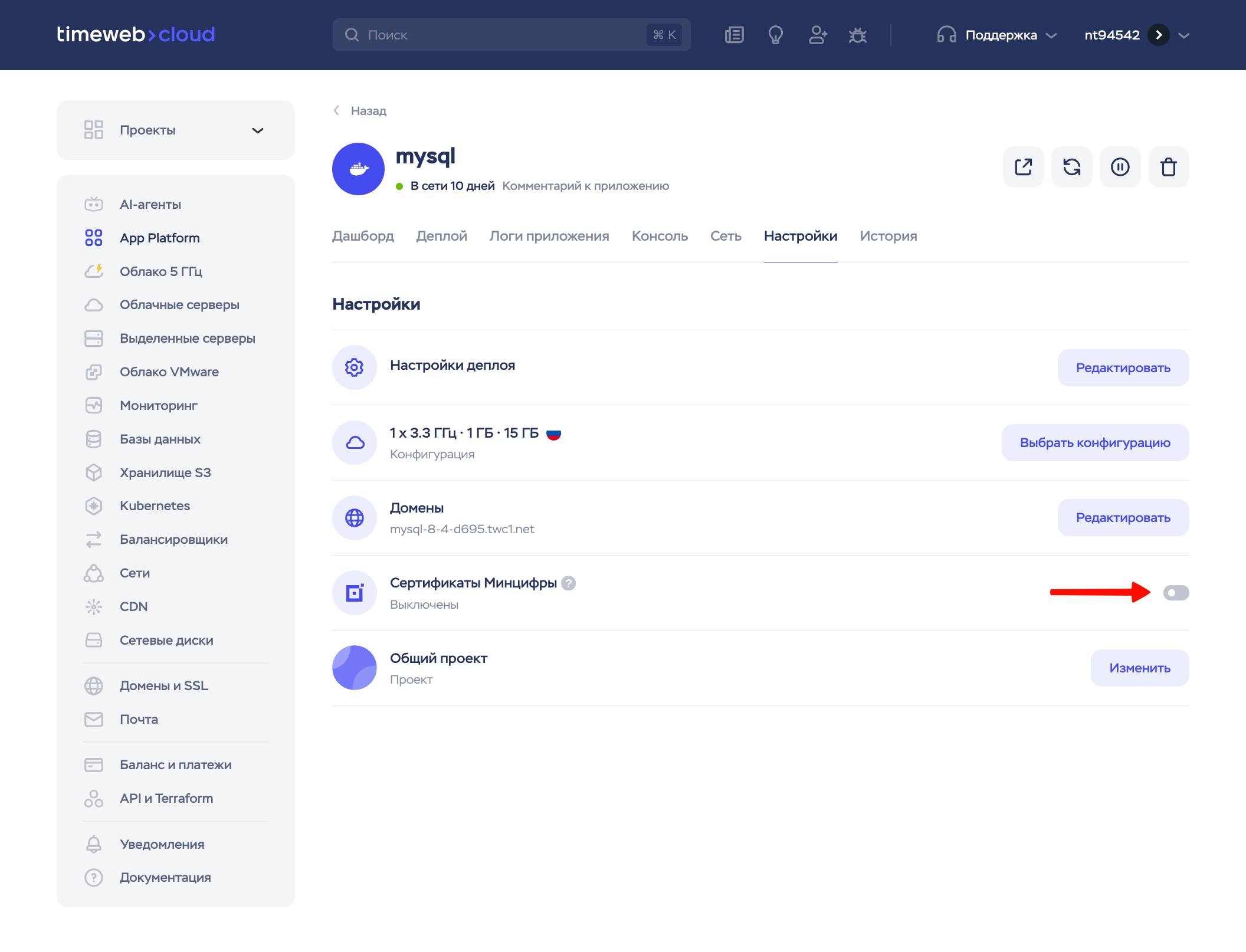This screenshot has height=952, width=1246.
Task: Delete the mysql app trash icon
Action: (1169, 167)
